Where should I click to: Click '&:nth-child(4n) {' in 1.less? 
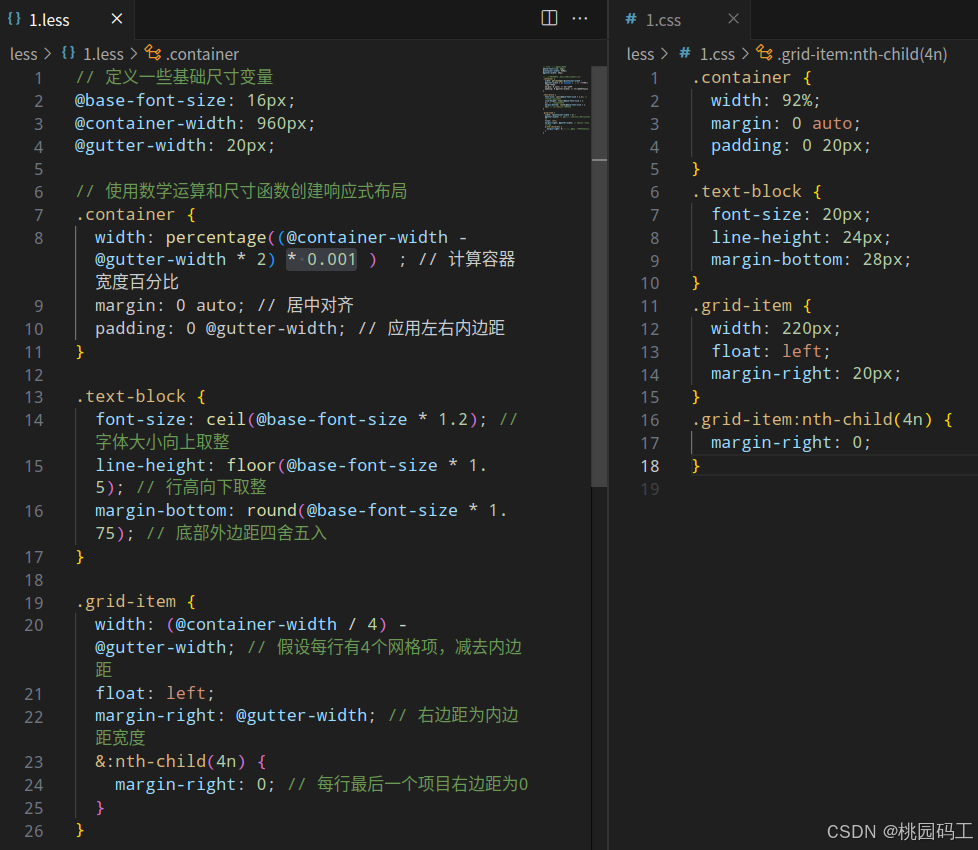point(181,761)
